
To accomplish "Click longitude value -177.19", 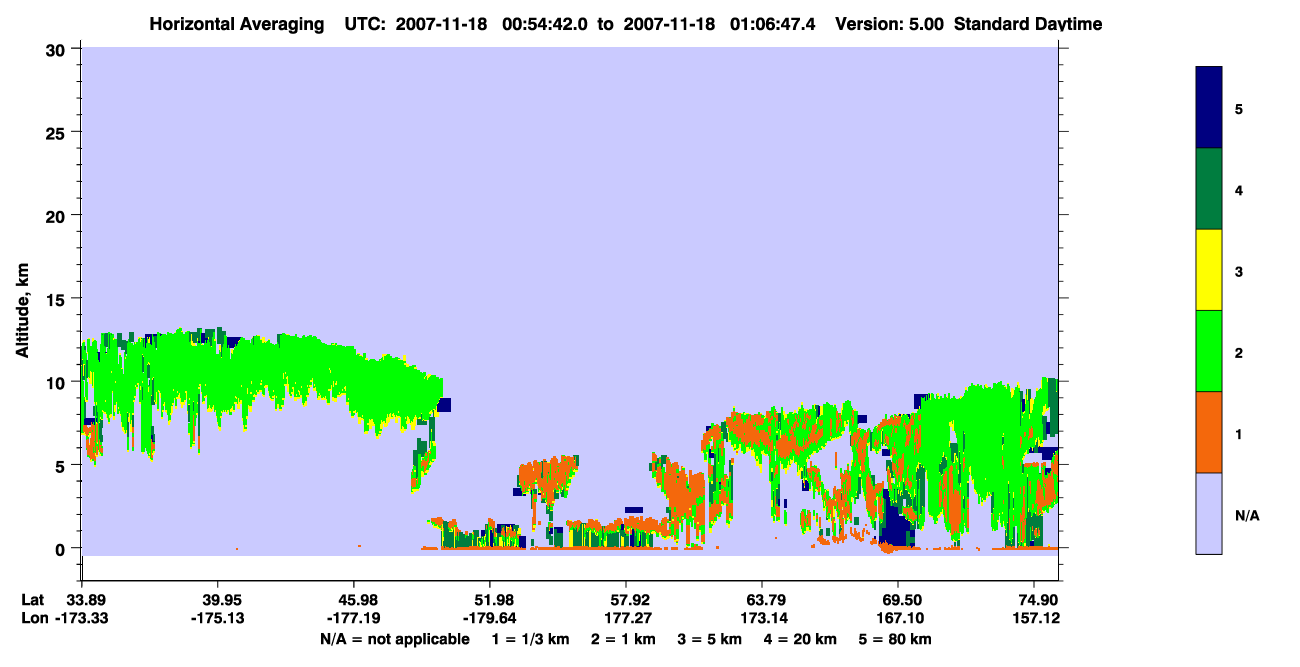I will click(x=354, y=618).
